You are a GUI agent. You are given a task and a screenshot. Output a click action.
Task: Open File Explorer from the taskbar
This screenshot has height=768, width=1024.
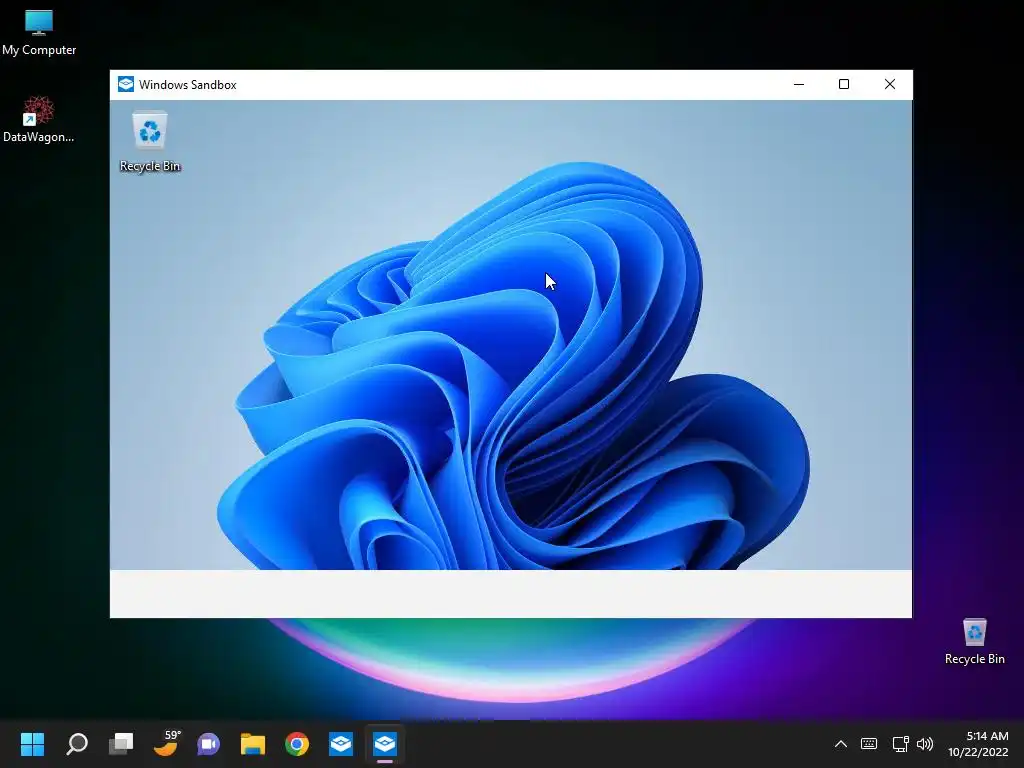tap(253, 744)
